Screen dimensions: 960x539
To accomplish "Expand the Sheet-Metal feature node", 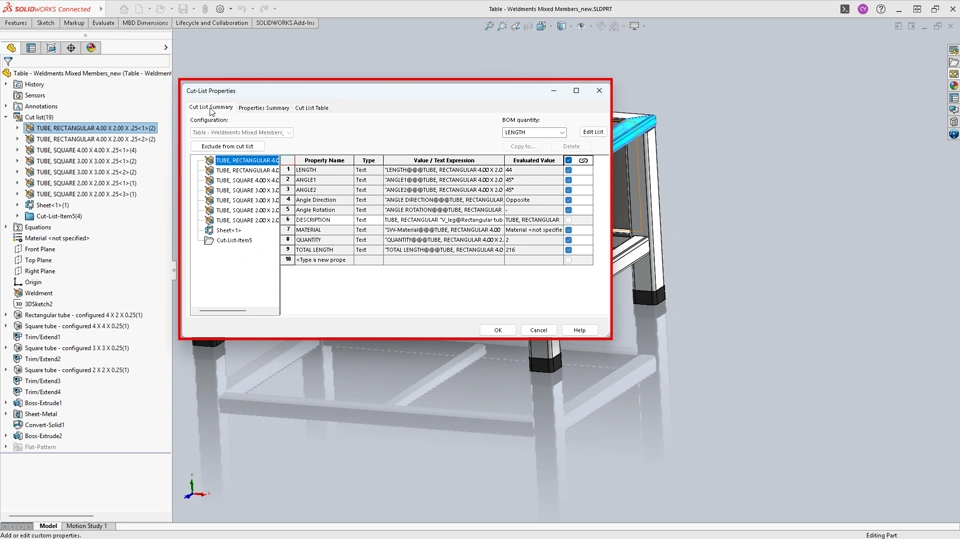I will tap(6, 414).
